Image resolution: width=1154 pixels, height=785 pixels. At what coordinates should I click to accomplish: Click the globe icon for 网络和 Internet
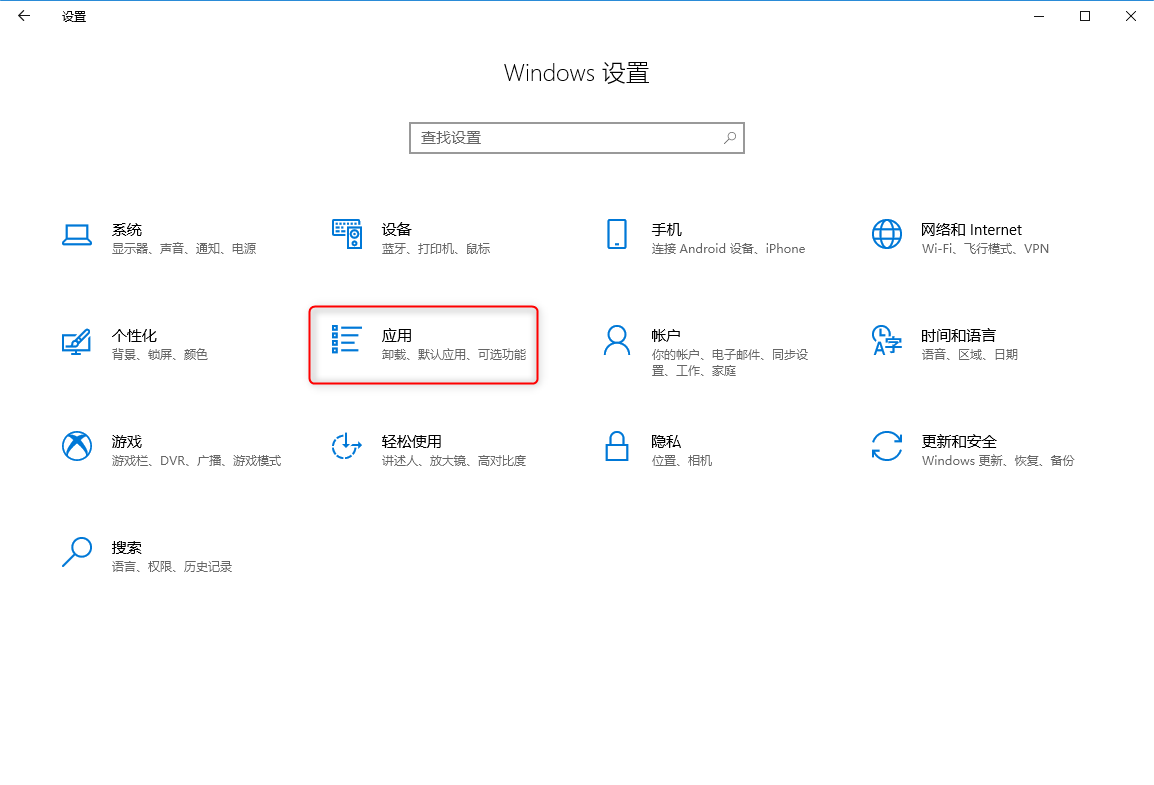887,234
